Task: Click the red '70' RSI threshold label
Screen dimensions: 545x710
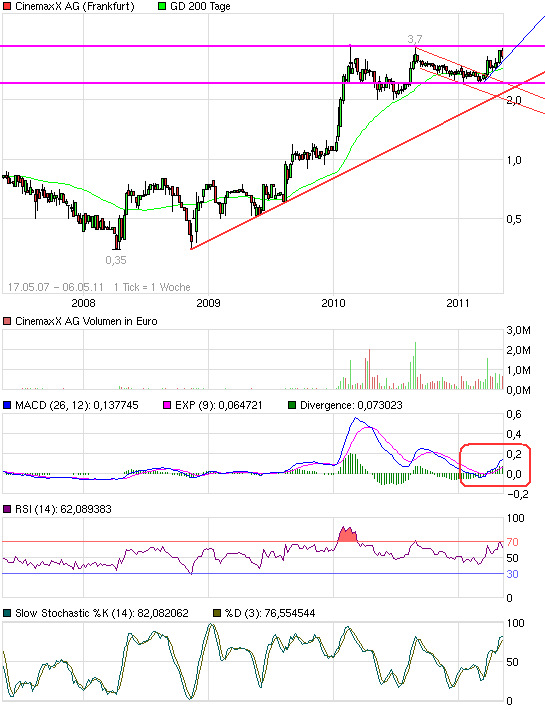Action: (512, 542)
